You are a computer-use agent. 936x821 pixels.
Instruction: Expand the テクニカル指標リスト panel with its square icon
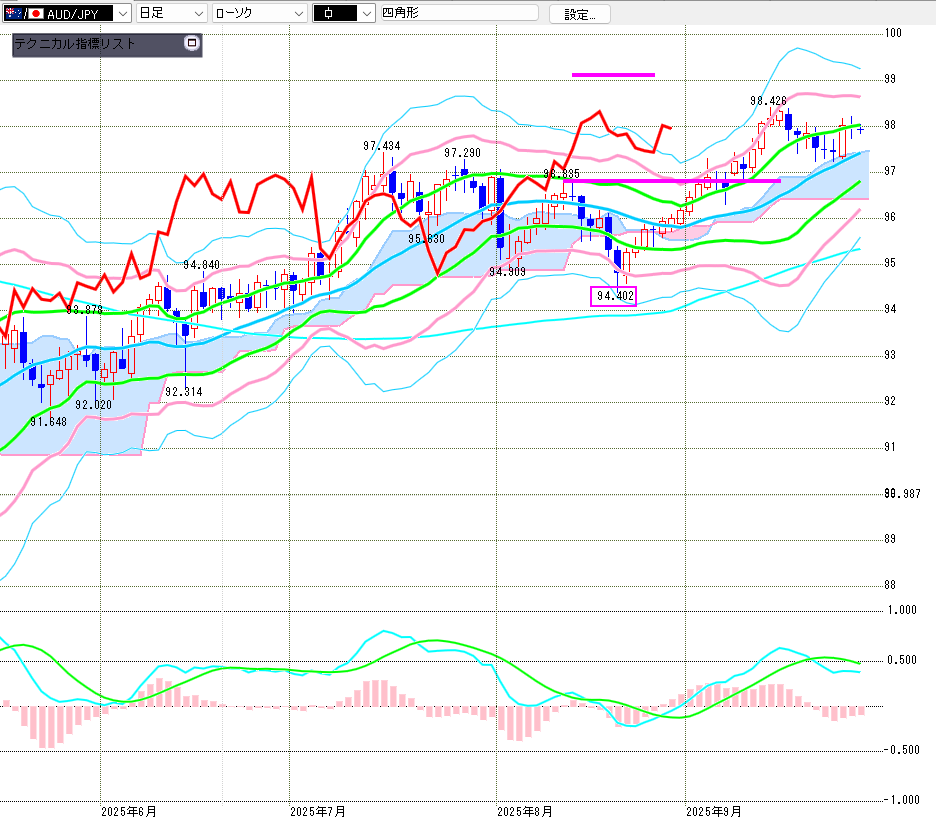[192, 44]
